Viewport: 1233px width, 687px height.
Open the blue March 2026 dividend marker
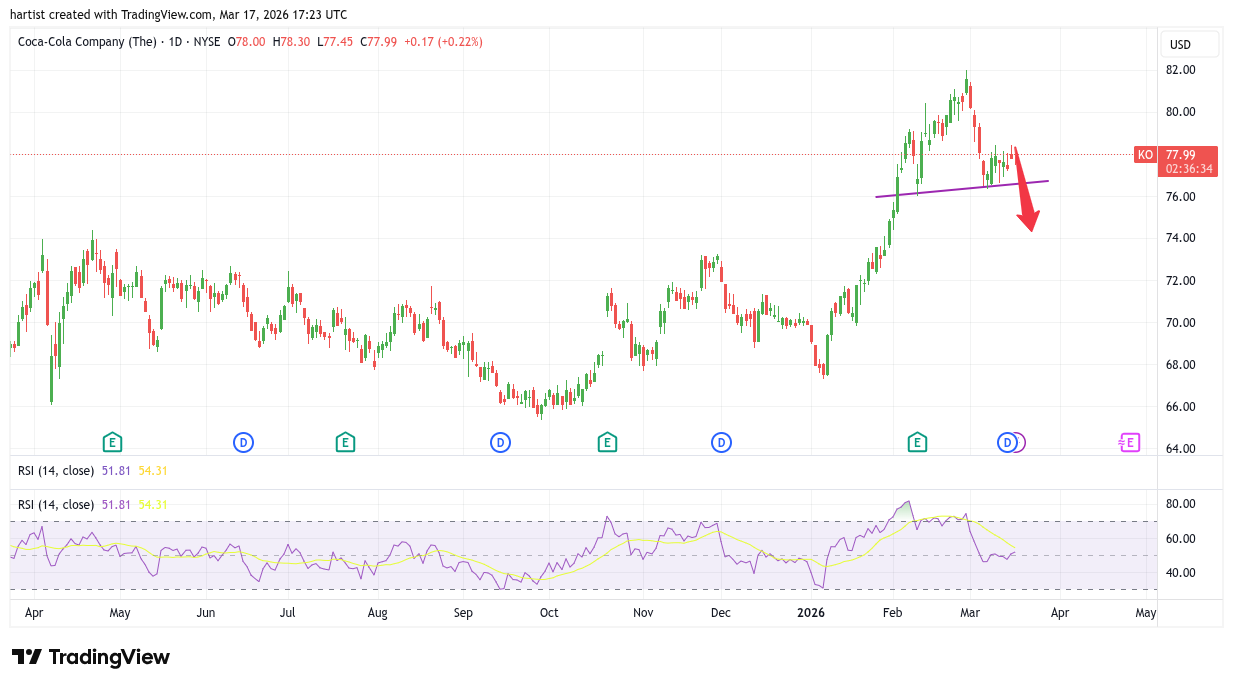point(1007,442)
